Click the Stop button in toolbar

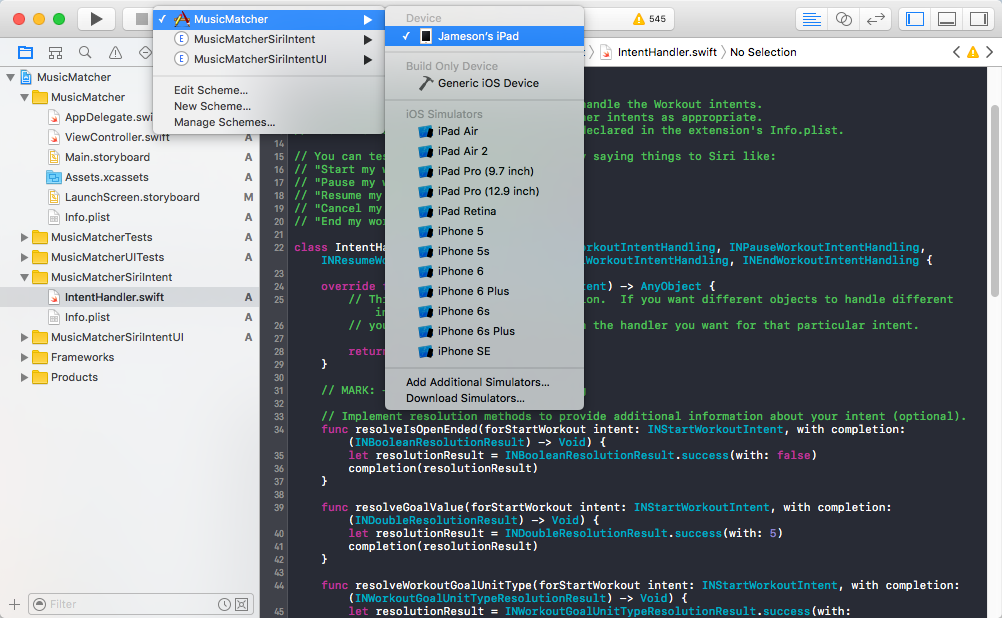point(138,19)
